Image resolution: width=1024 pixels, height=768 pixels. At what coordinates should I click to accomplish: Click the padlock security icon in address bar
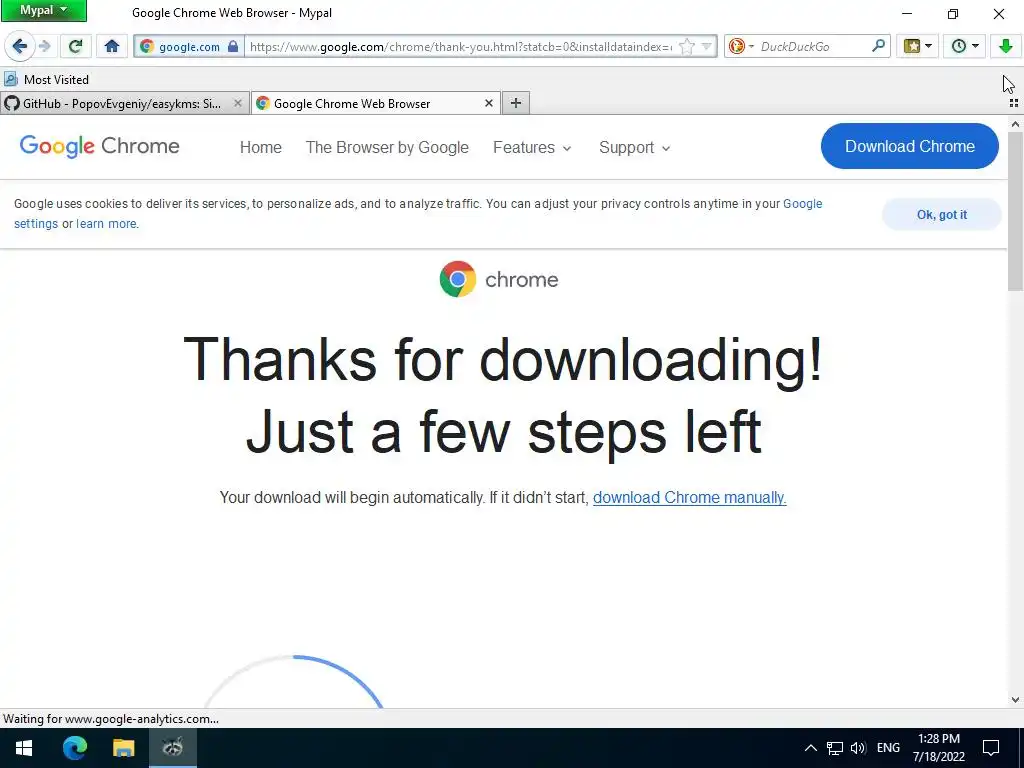point(233,46)
